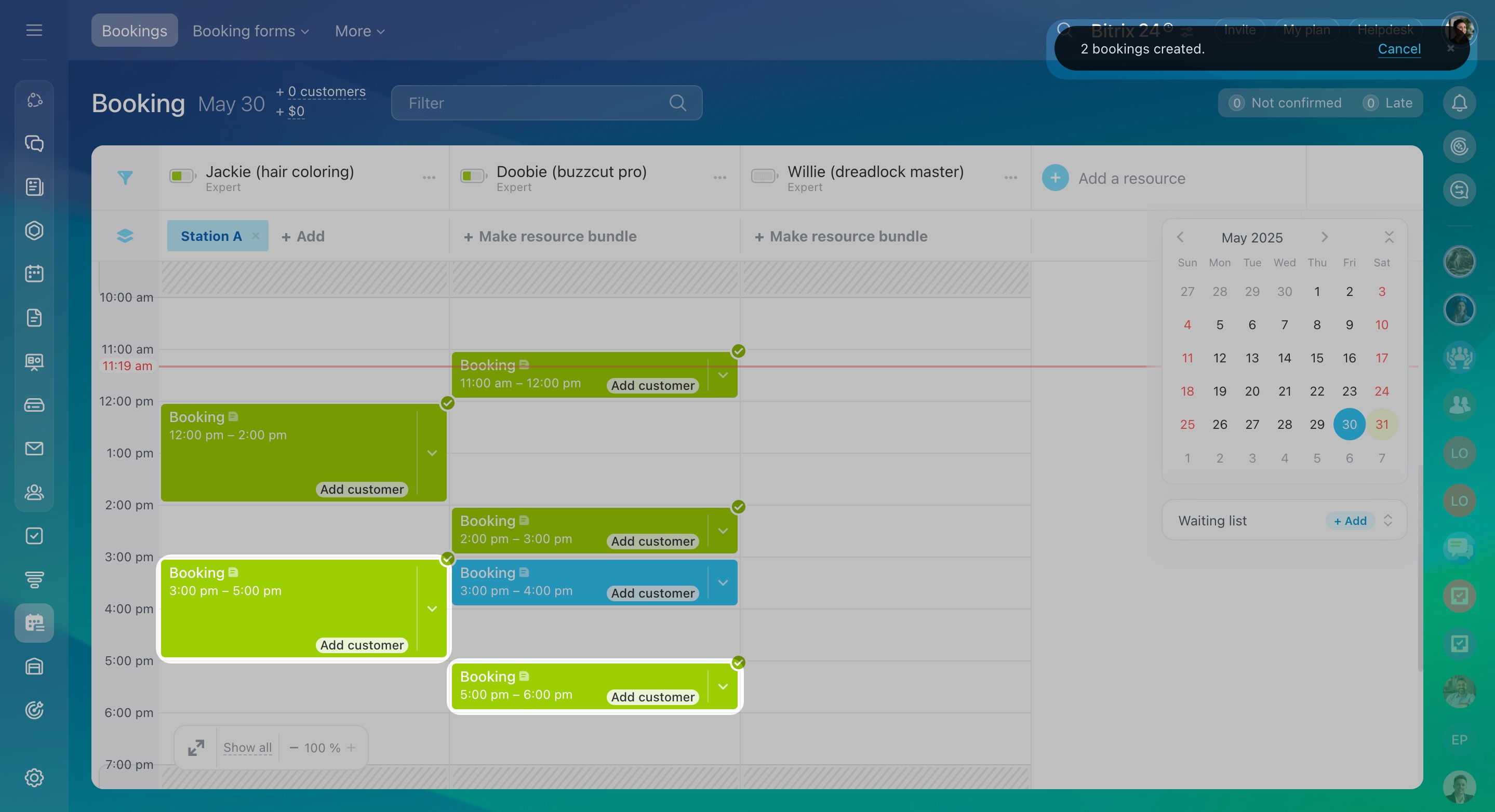Expand the More menu
Viewport: 1495px width, 812px height.
(x=359, y=31)
